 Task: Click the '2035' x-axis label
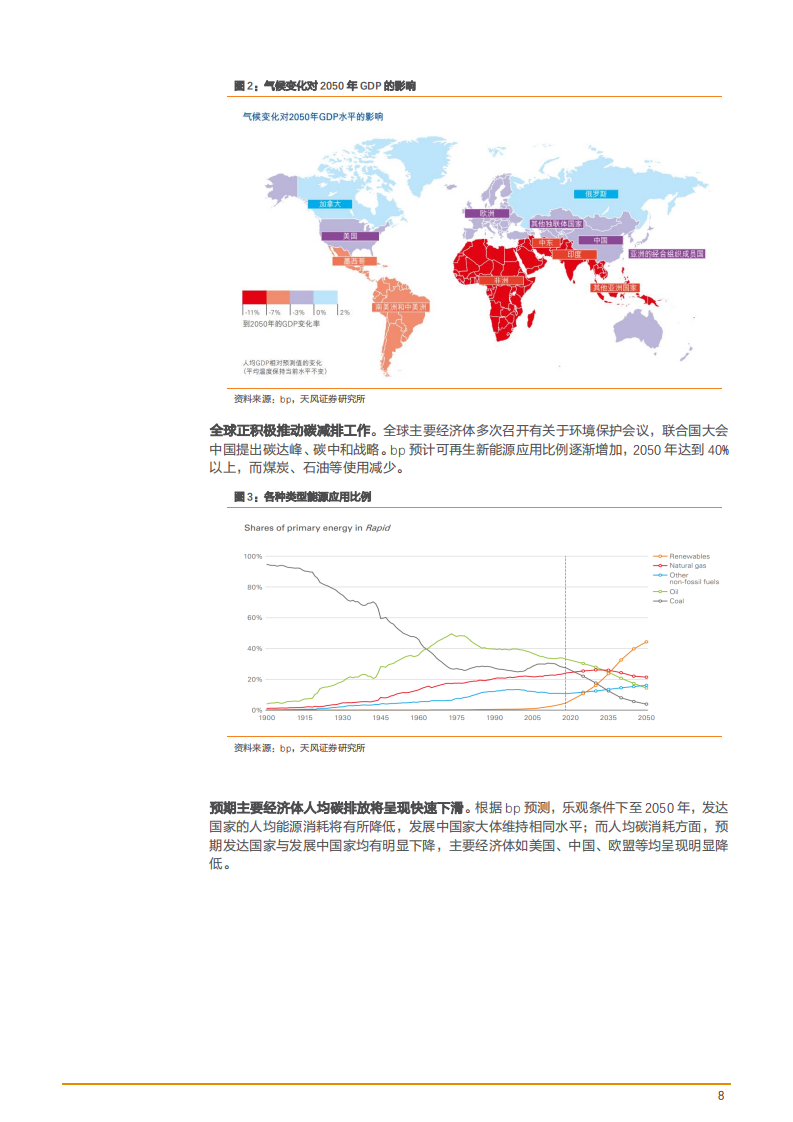[608, 718]
